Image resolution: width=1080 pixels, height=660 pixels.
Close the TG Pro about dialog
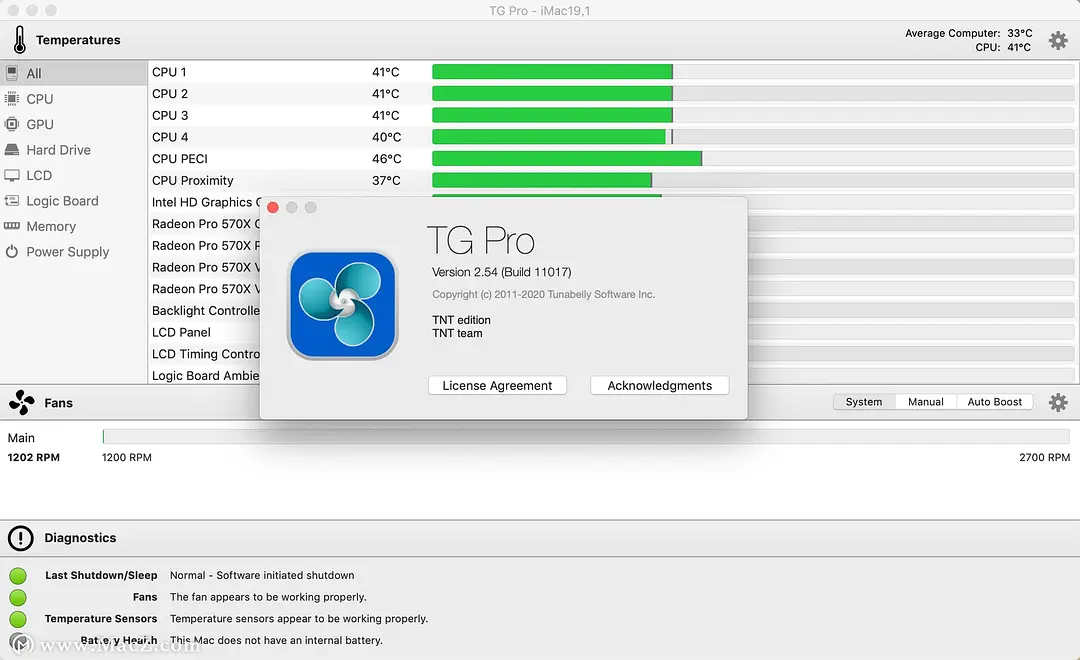point(273,207)
